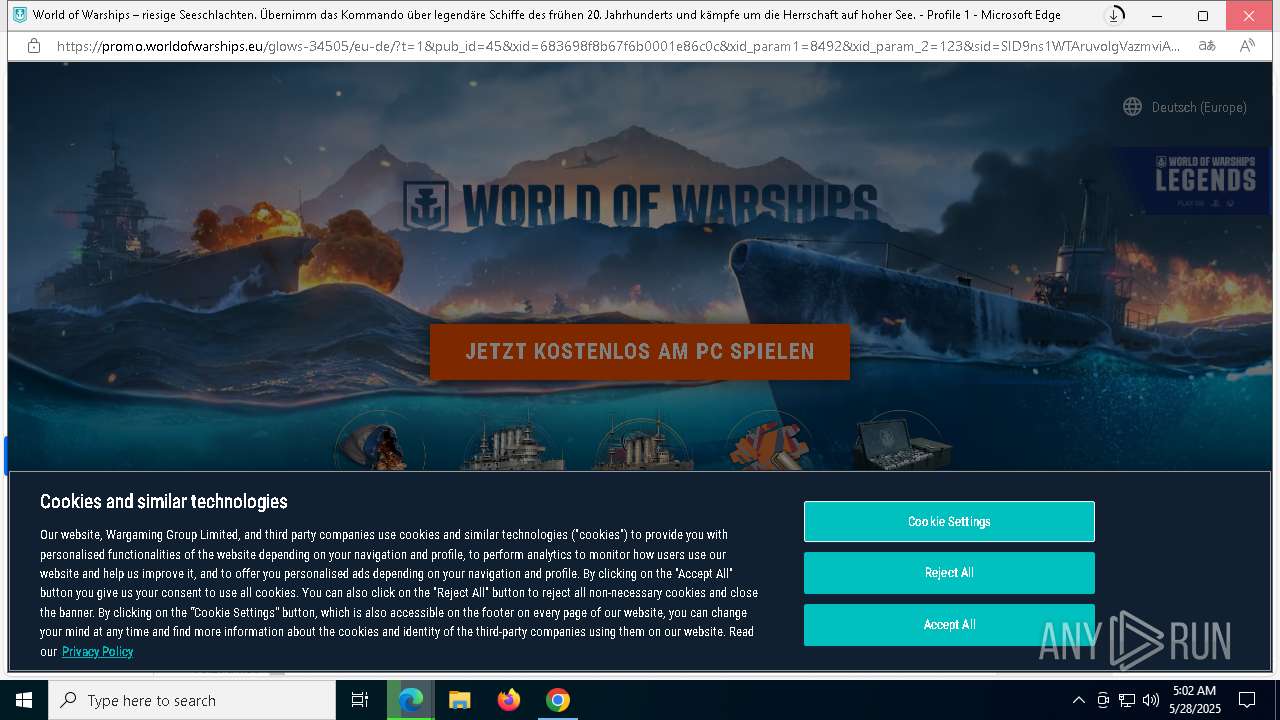
Task: Click the volume speaker tray icon
Action: pos(1151,700)
